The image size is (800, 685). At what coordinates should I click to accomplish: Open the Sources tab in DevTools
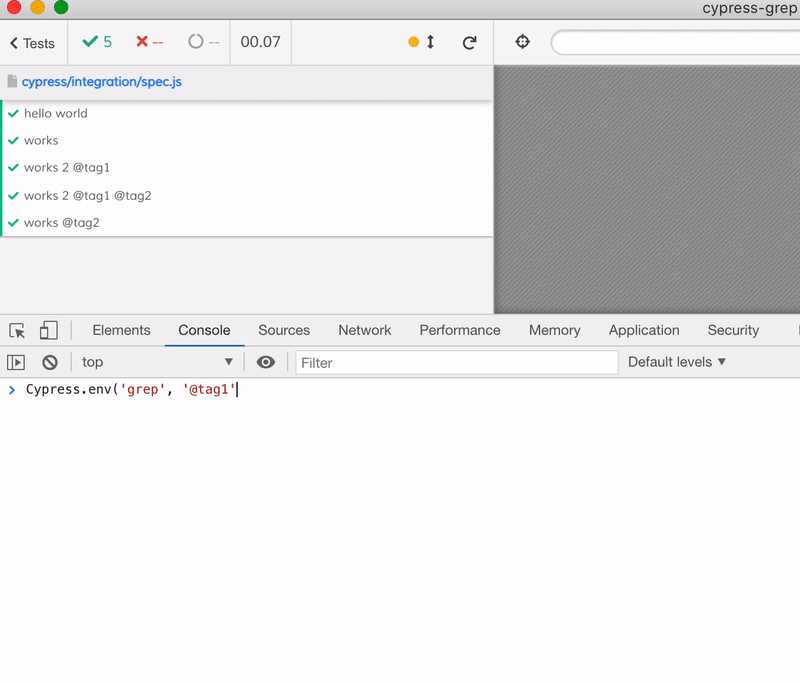coord(284,330)
